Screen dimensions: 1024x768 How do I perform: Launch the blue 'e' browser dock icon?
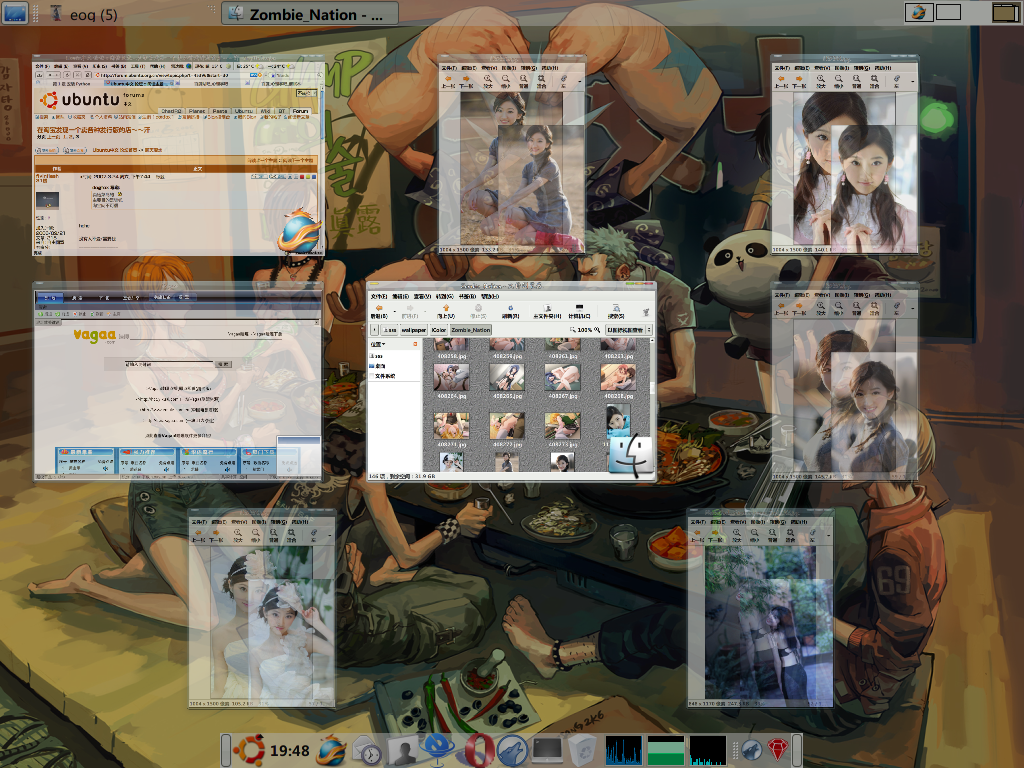pos(439,750)
